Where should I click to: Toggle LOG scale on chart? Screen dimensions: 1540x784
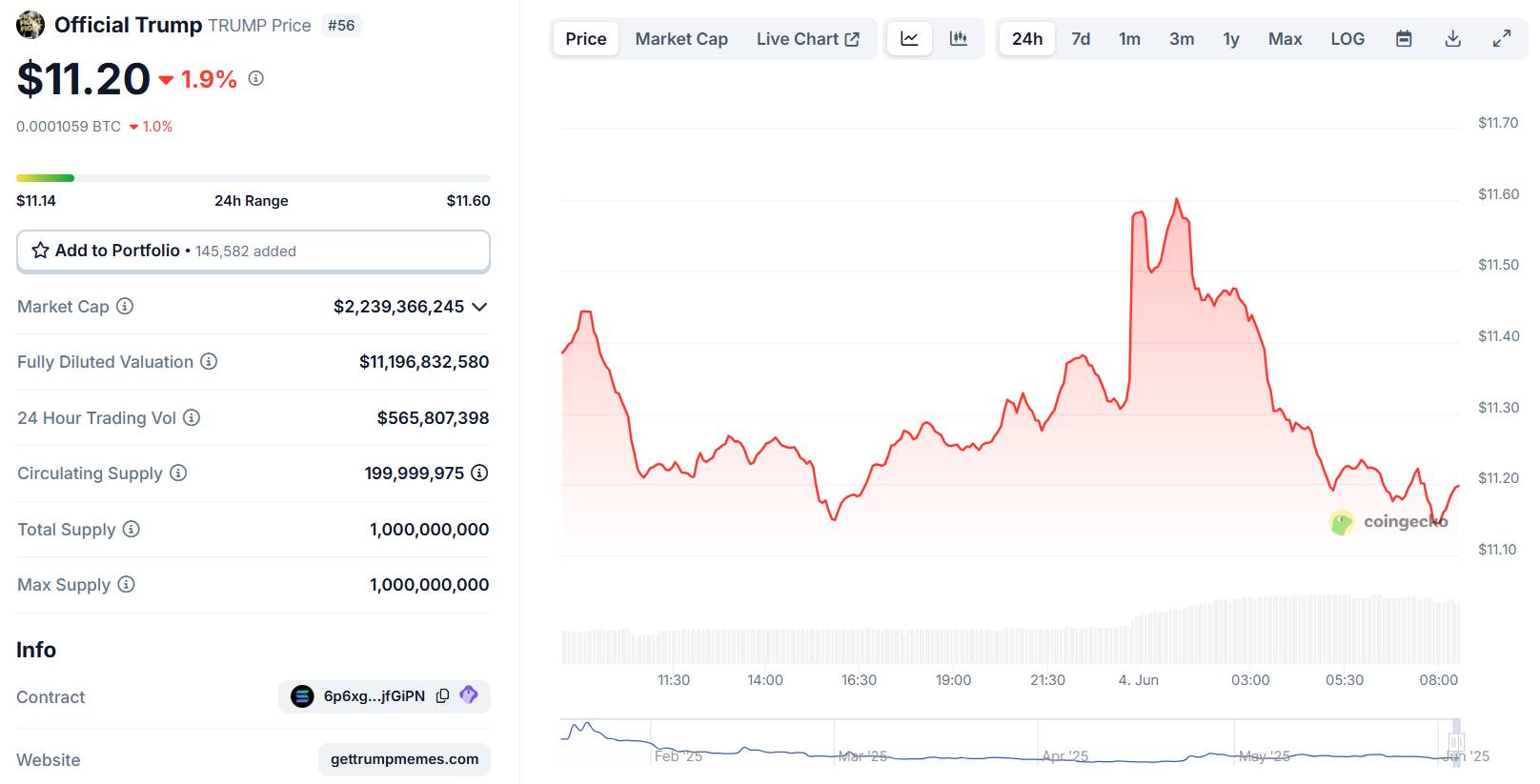pyautogui.click(x=1347, y=39)
